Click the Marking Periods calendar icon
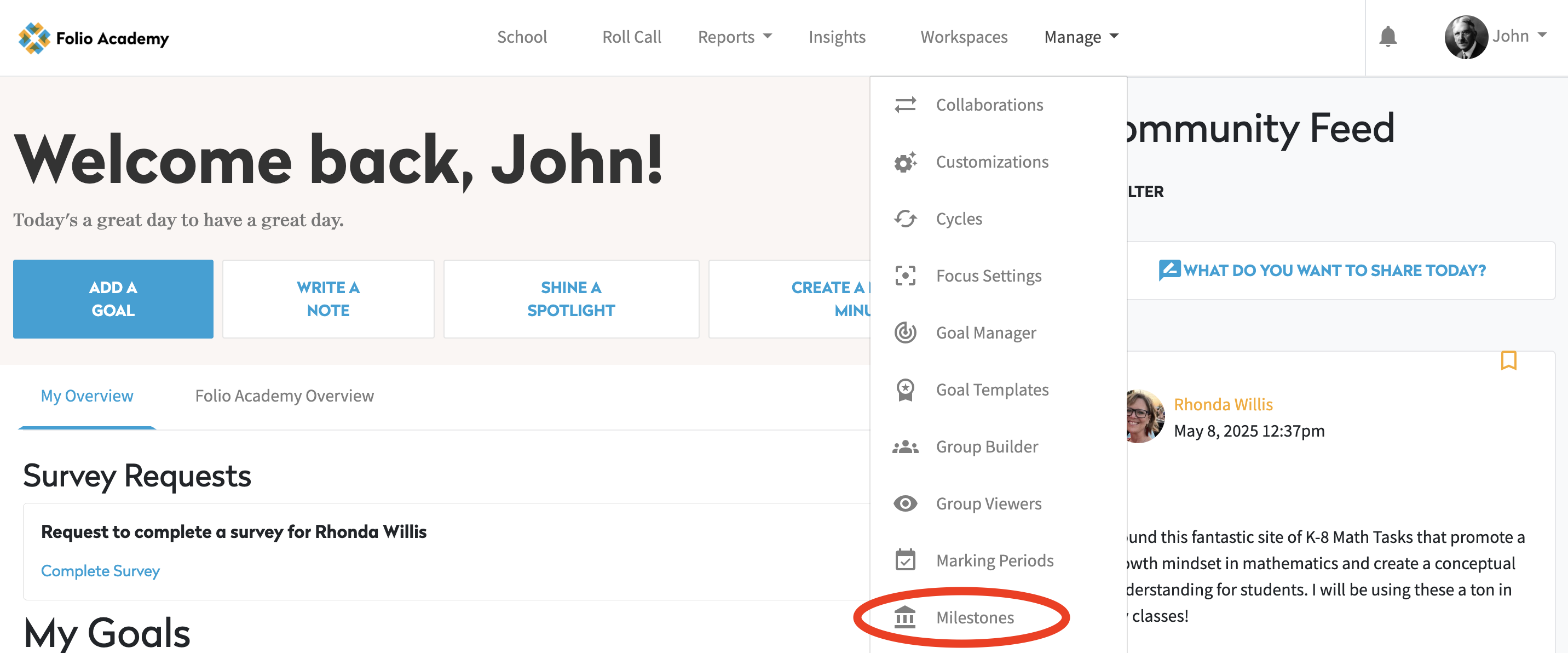Viewport: 1568px width, 653px height. [904, 560]
